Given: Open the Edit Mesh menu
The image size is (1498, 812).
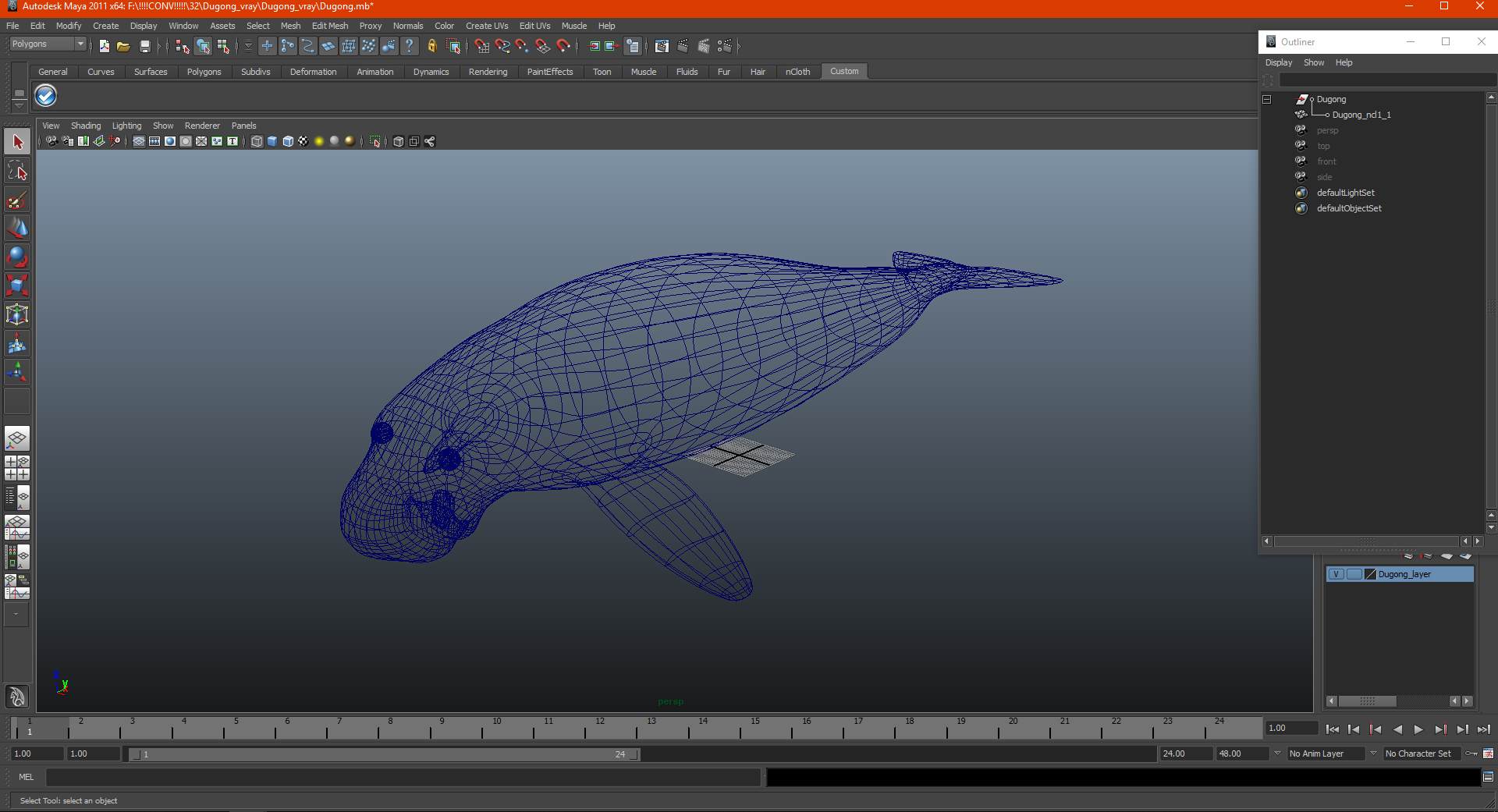Looking at the screenshot, I should tap(330, 26).
